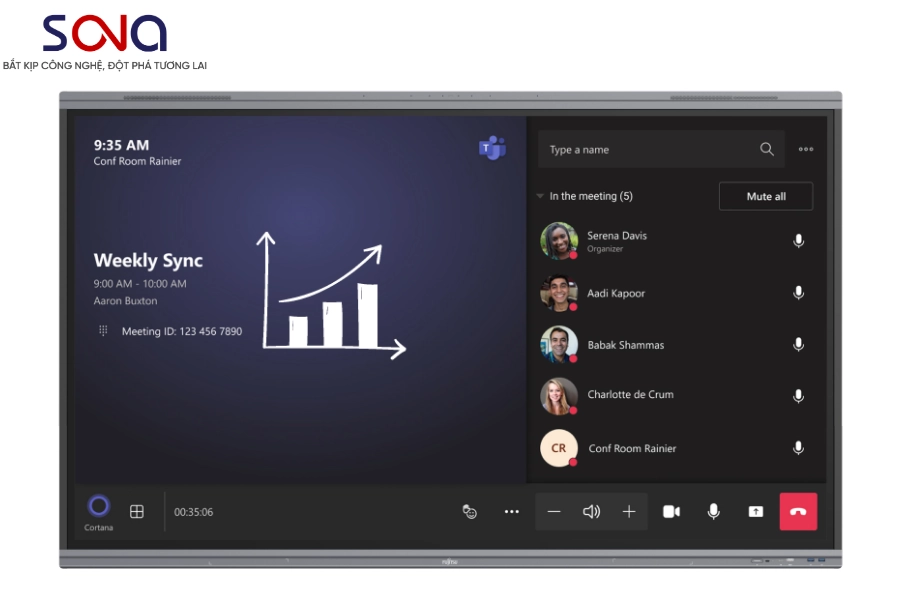
Task: Click the share content icon
Action: click(755, 512)
